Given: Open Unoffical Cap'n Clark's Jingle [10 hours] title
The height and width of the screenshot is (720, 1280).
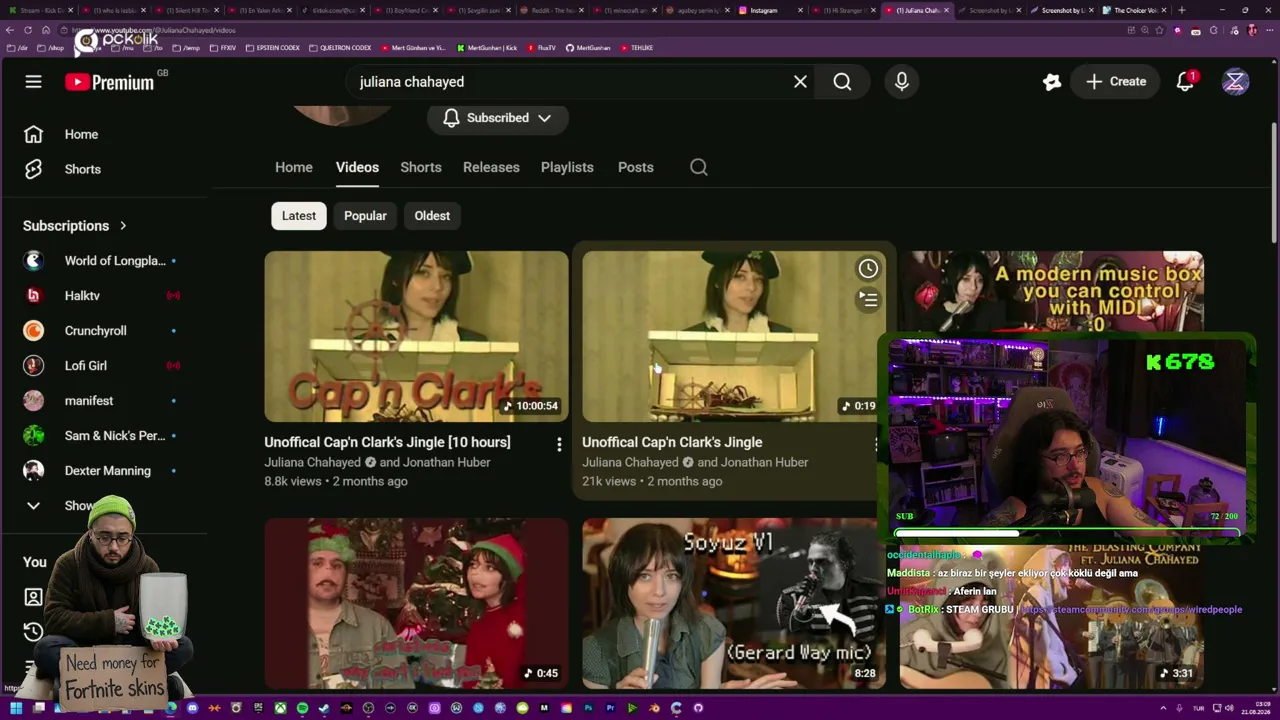Looking at the screenshot, I should (387, 442).
